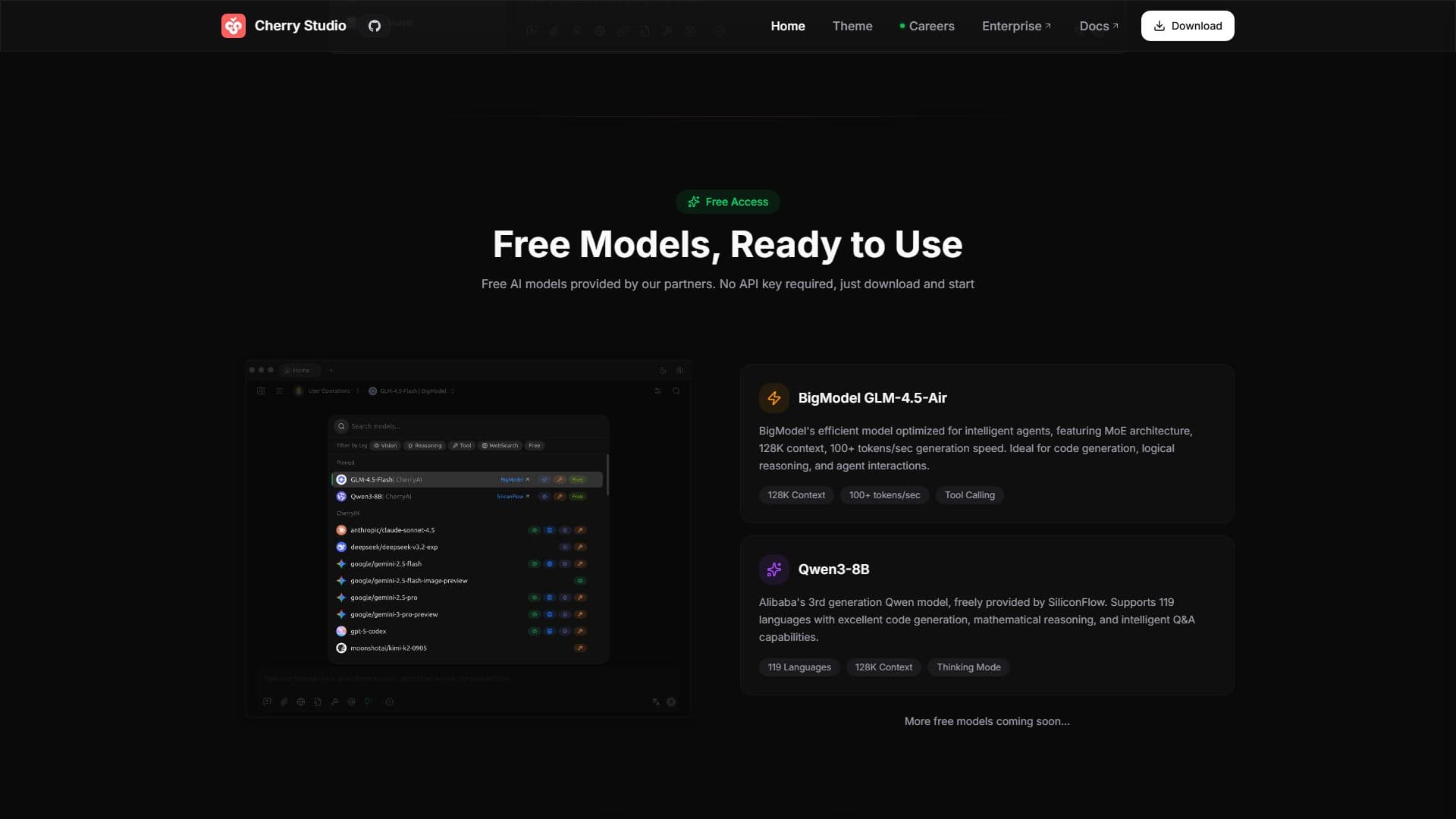Click the BigModel GLM-4.5-Air card title
This screenshot has height=819, width=1456.
coord(872,398)
